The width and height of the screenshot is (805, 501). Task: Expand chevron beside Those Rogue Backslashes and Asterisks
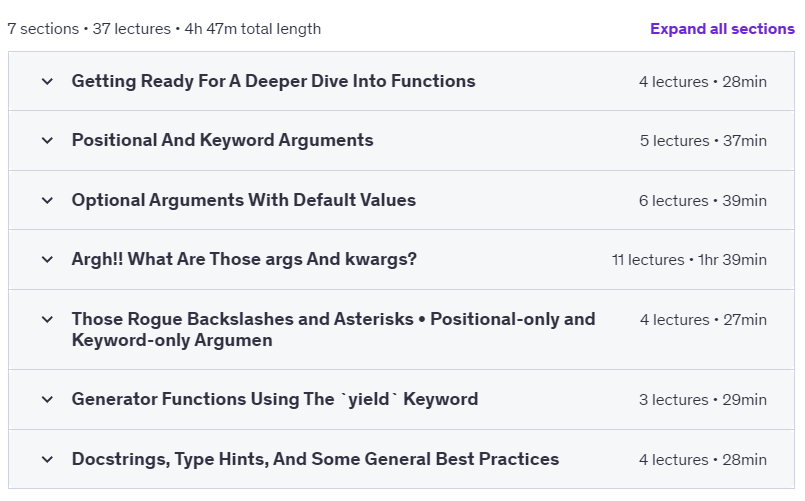[x=47, y=319]
